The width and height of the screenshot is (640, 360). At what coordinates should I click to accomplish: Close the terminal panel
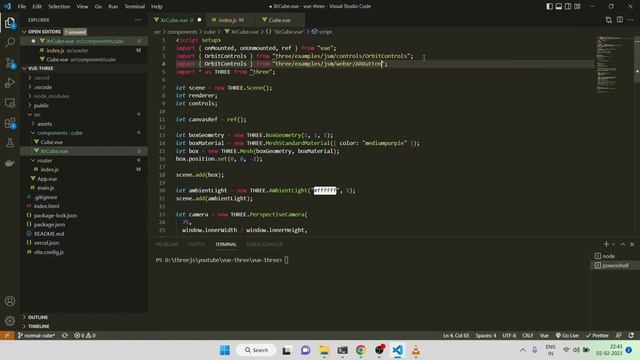tap(632, 244)
